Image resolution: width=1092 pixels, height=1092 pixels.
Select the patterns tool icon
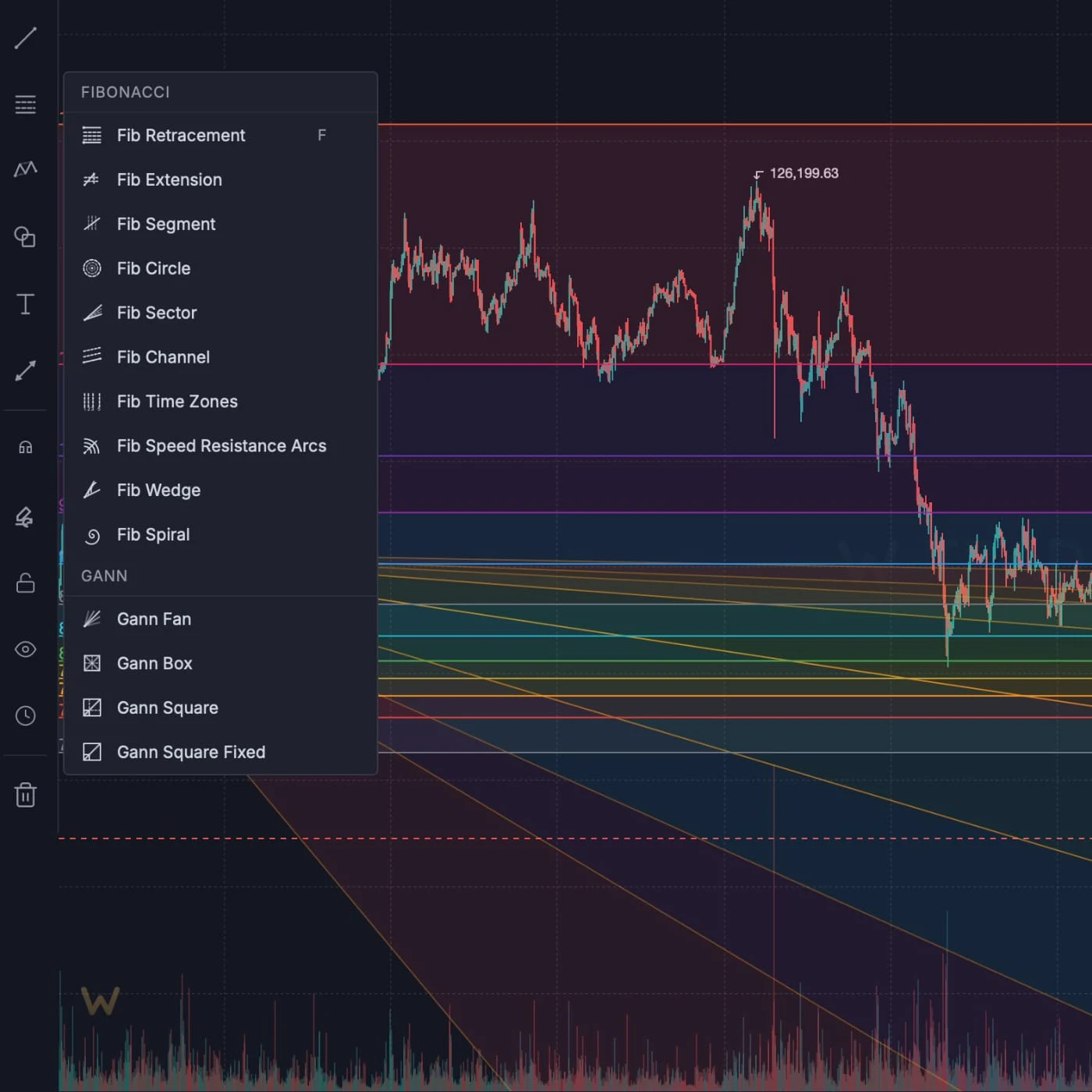pyautogui.click(x=25, y=168)
